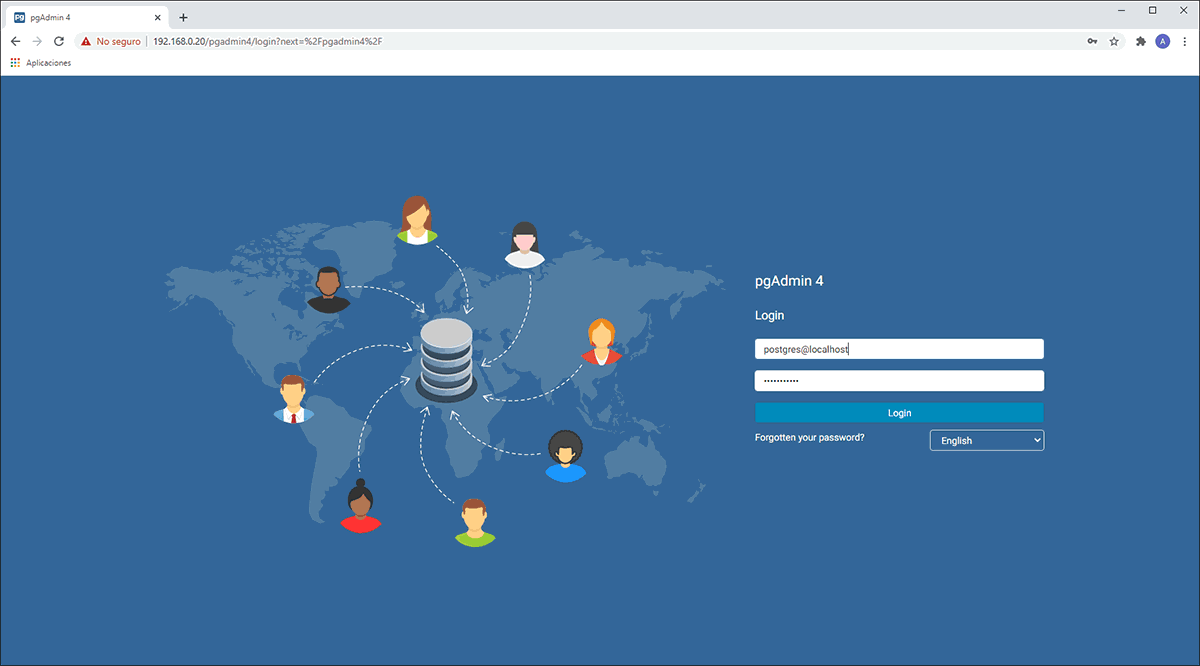Open 'Forgotten your password?' link
Image resolution: width=1200 pixels, height=666 pixels.
(x=810, y=438)
